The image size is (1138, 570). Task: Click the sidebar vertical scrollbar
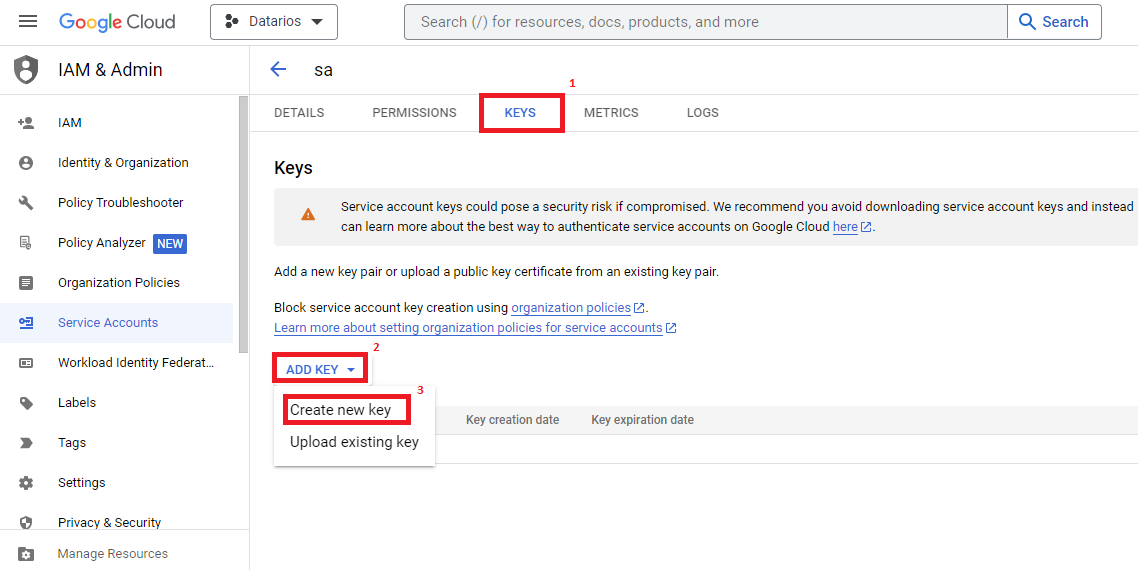[243, 225]
